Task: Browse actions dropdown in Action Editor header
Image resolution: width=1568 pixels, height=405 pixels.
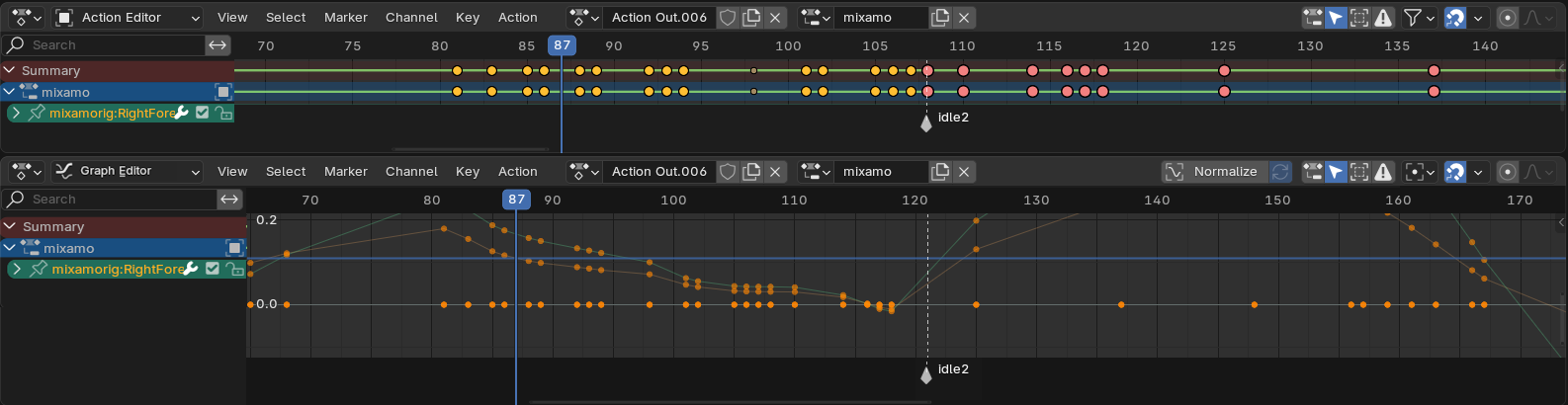Action: tap(584, 17)
